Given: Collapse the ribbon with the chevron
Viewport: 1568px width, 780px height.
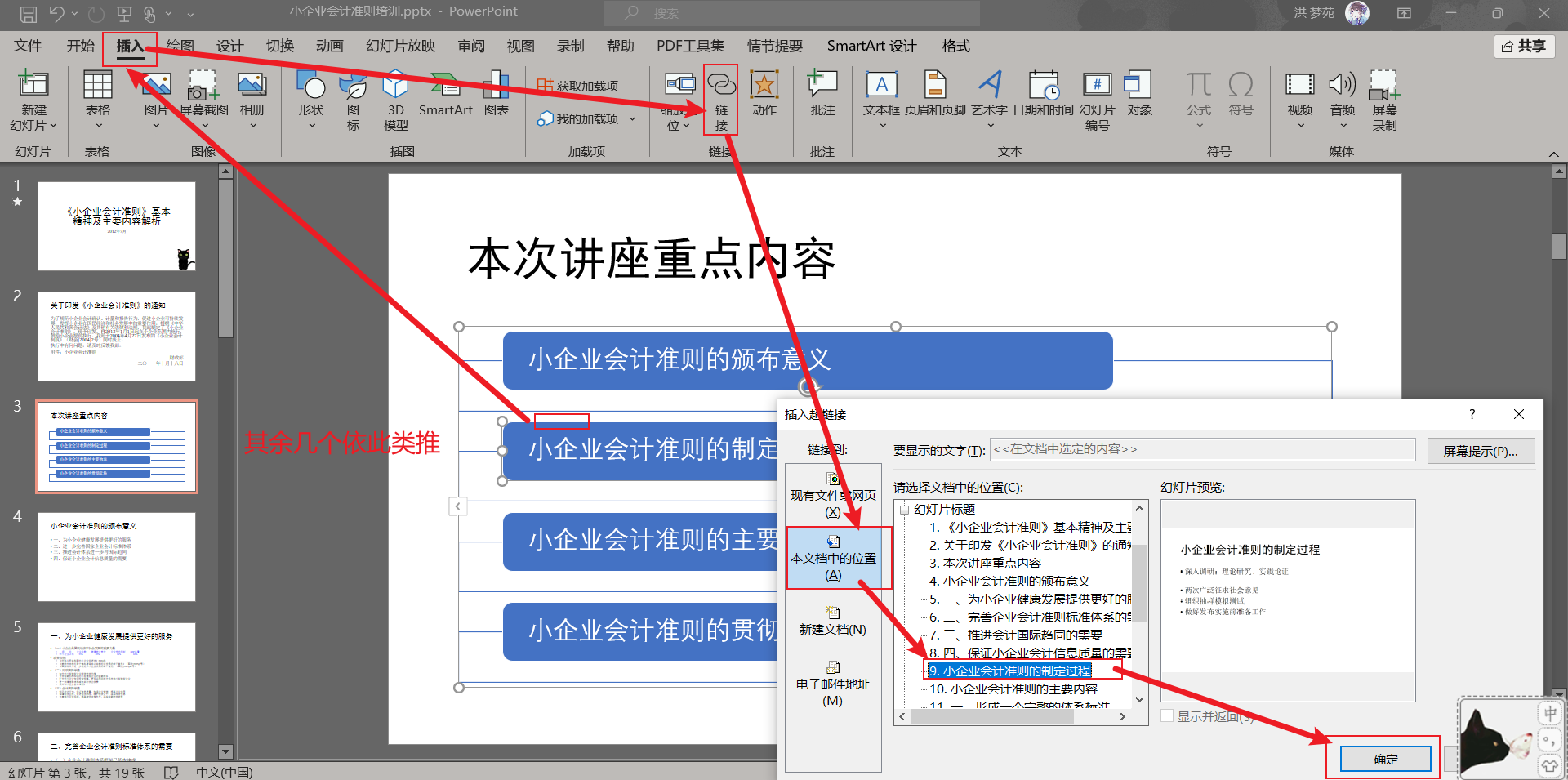Looking at the screenshot, I should (1553, 154).
